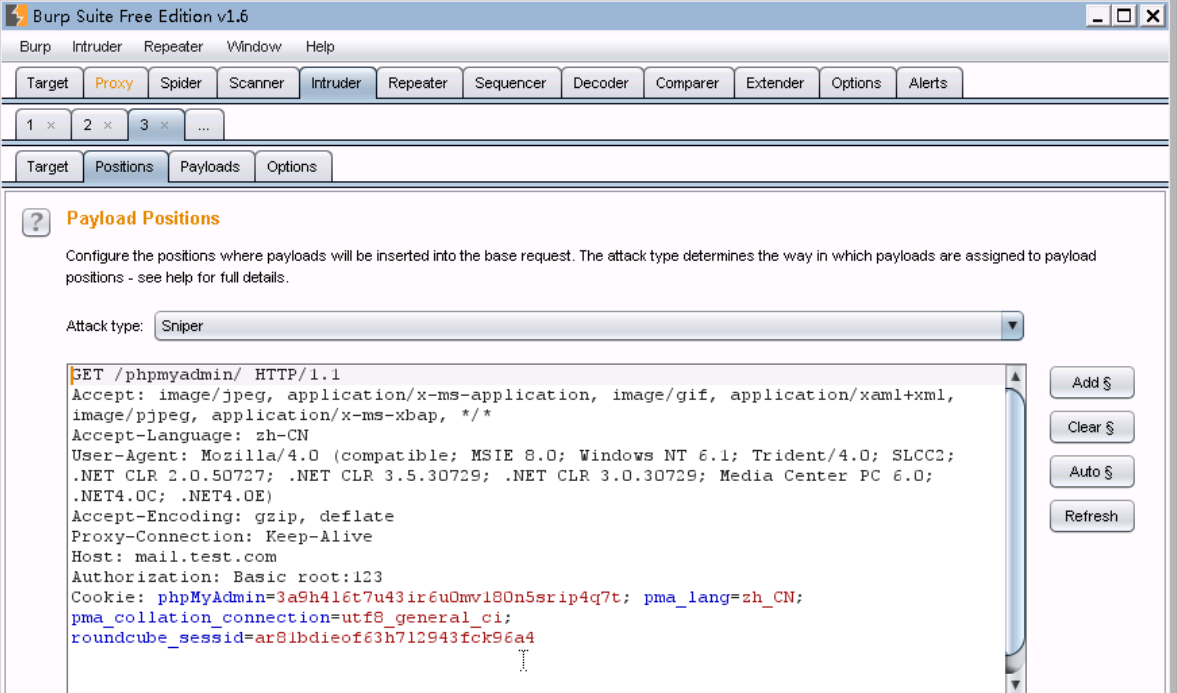This screenshot has height=693, width=1177.
Task: Switch to the Extender tab
Action: [x=775, y=83]
